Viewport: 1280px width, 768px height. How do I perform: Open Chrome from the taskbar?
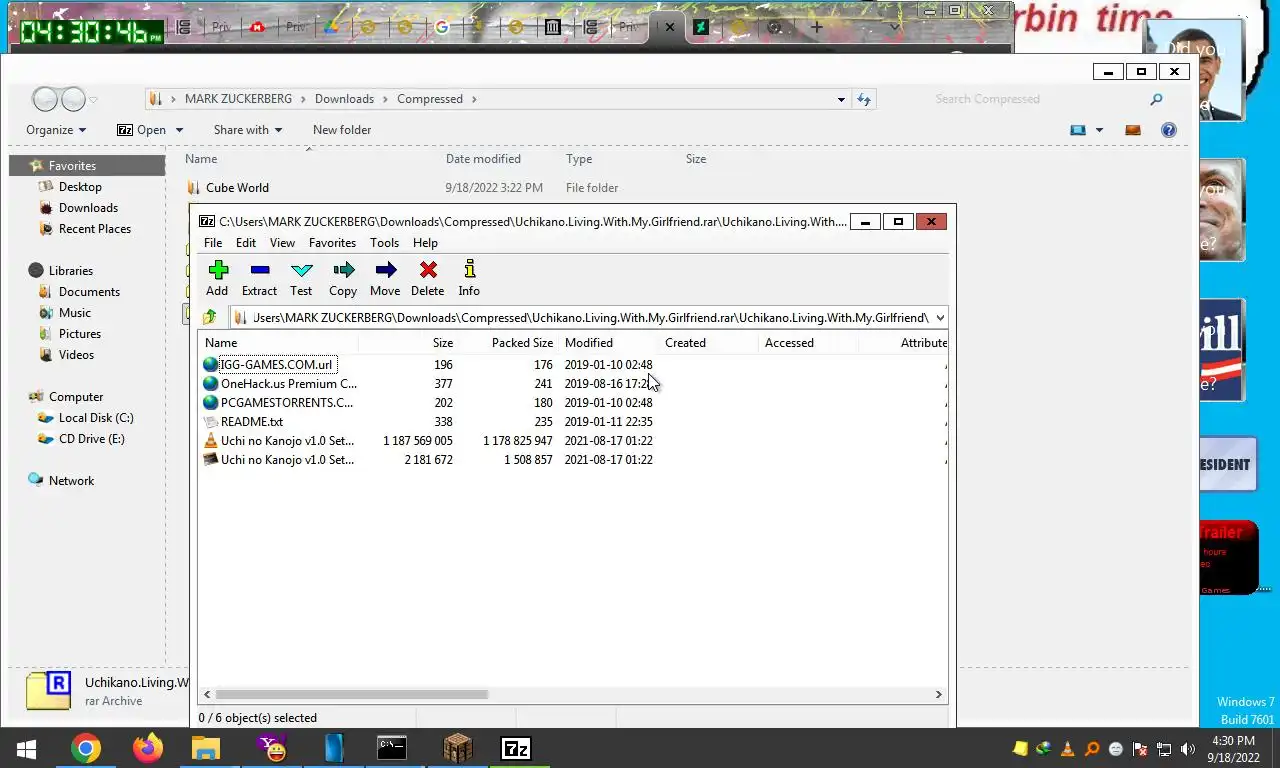pos(86,748)
